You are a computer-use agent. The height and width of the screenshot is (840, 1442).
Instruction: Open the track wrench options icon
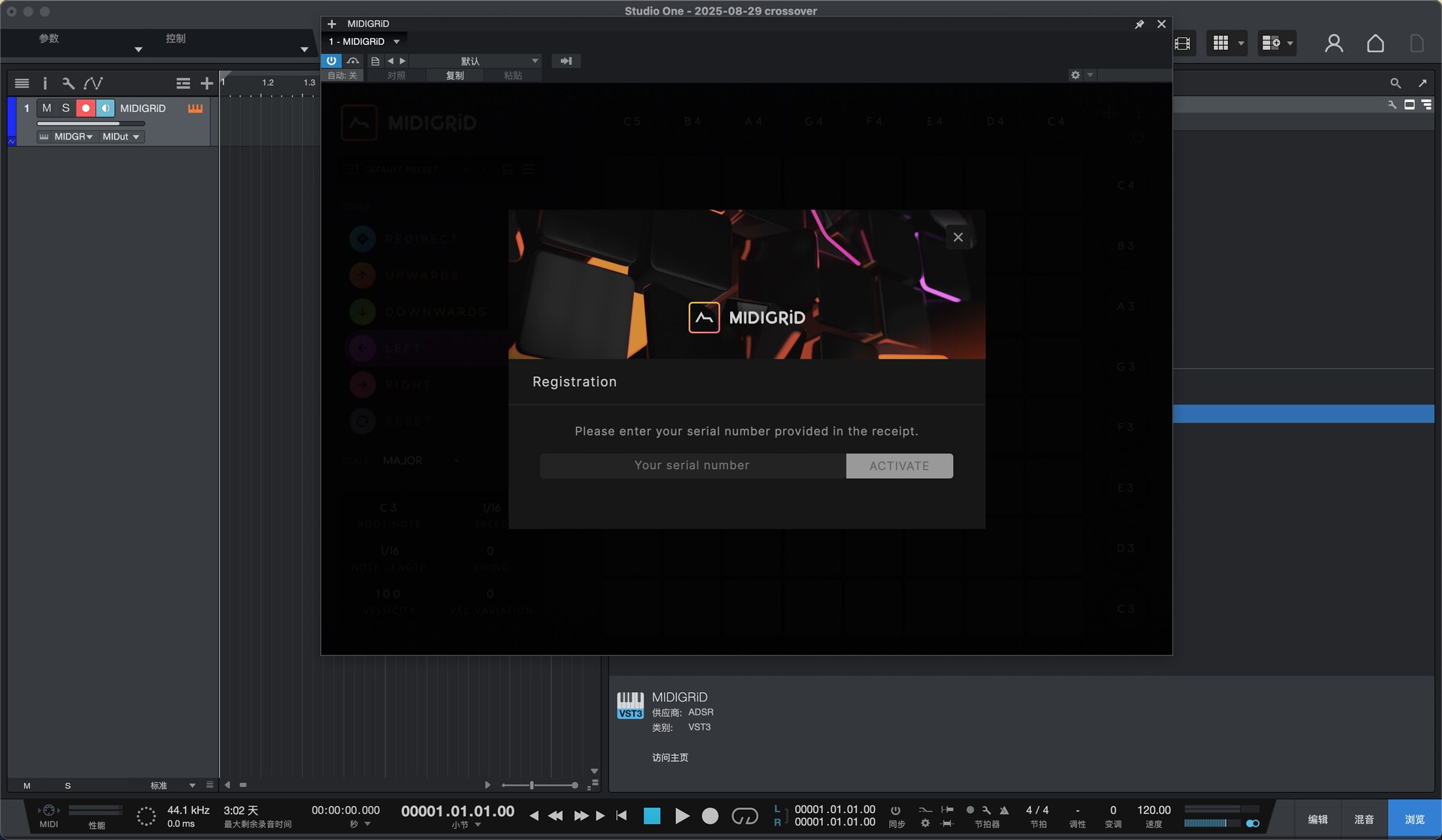pos(68,83)
